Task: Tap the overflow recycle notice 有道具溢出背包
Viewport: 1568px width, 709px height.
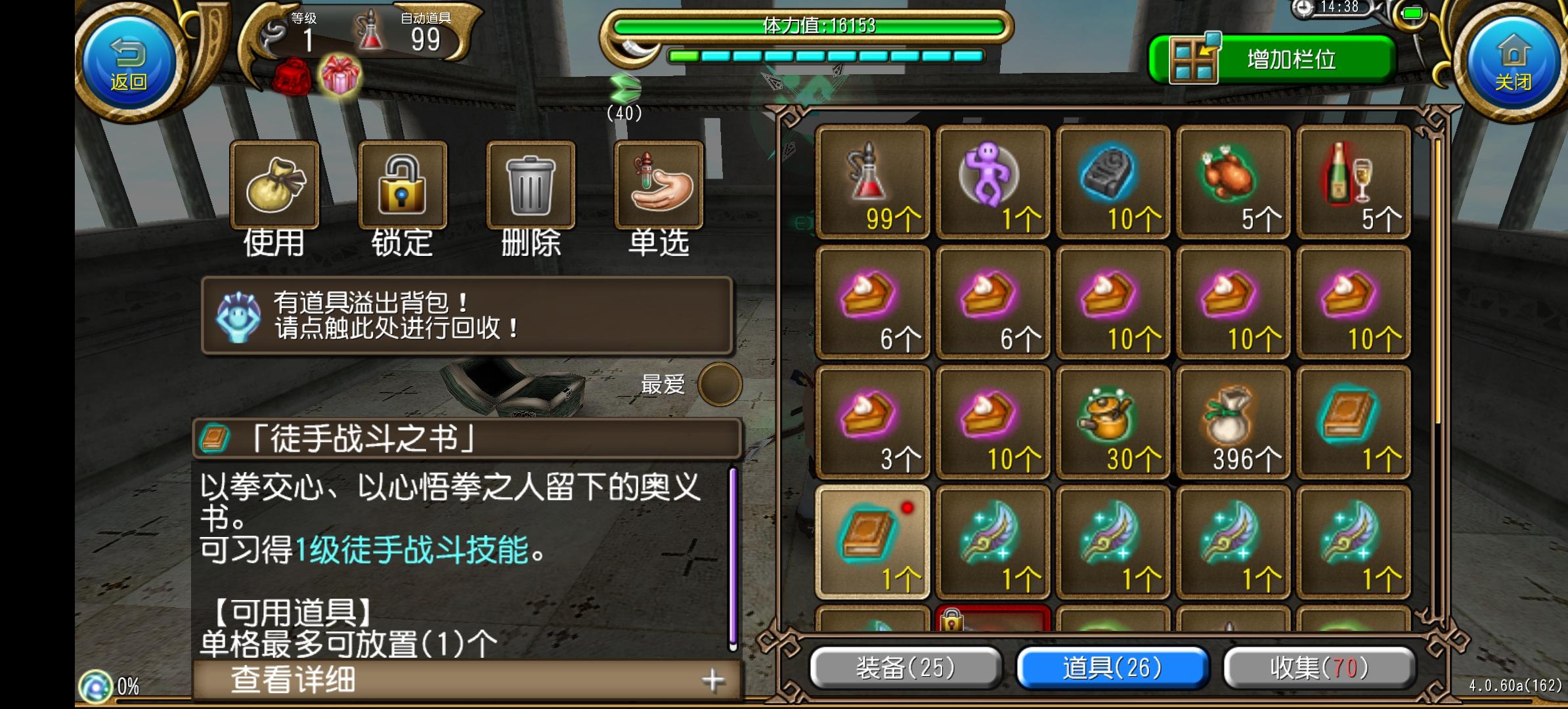Action: (x=467, y=316)
